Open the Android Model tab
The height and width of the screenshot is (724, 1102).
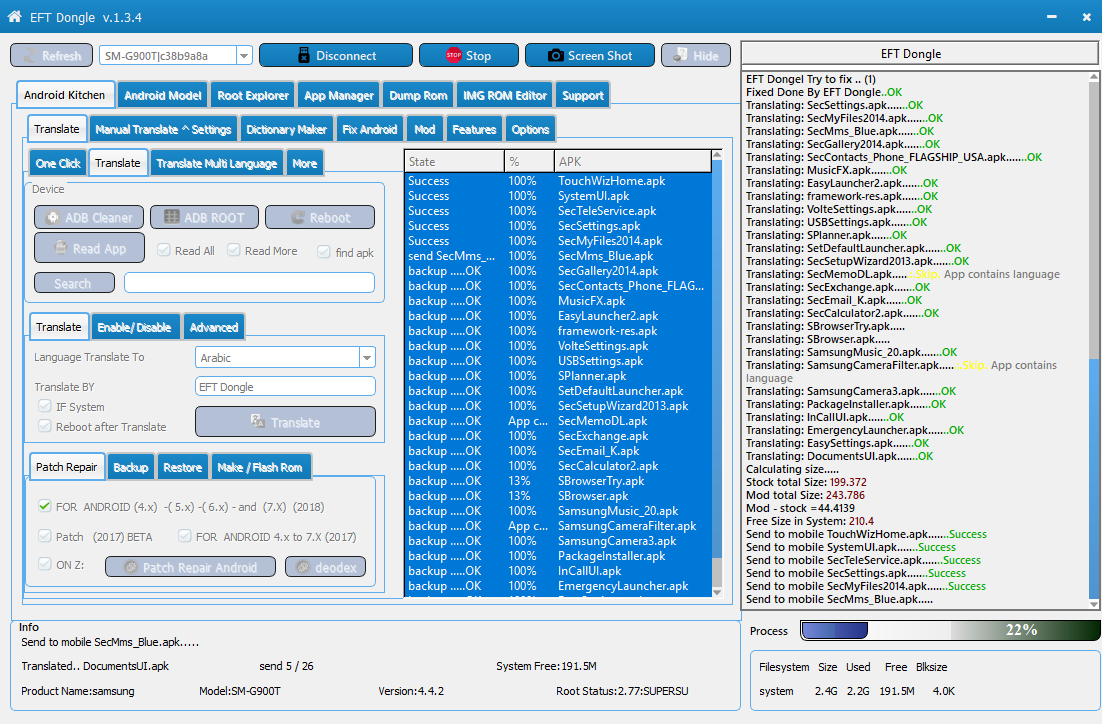[162, 96]
